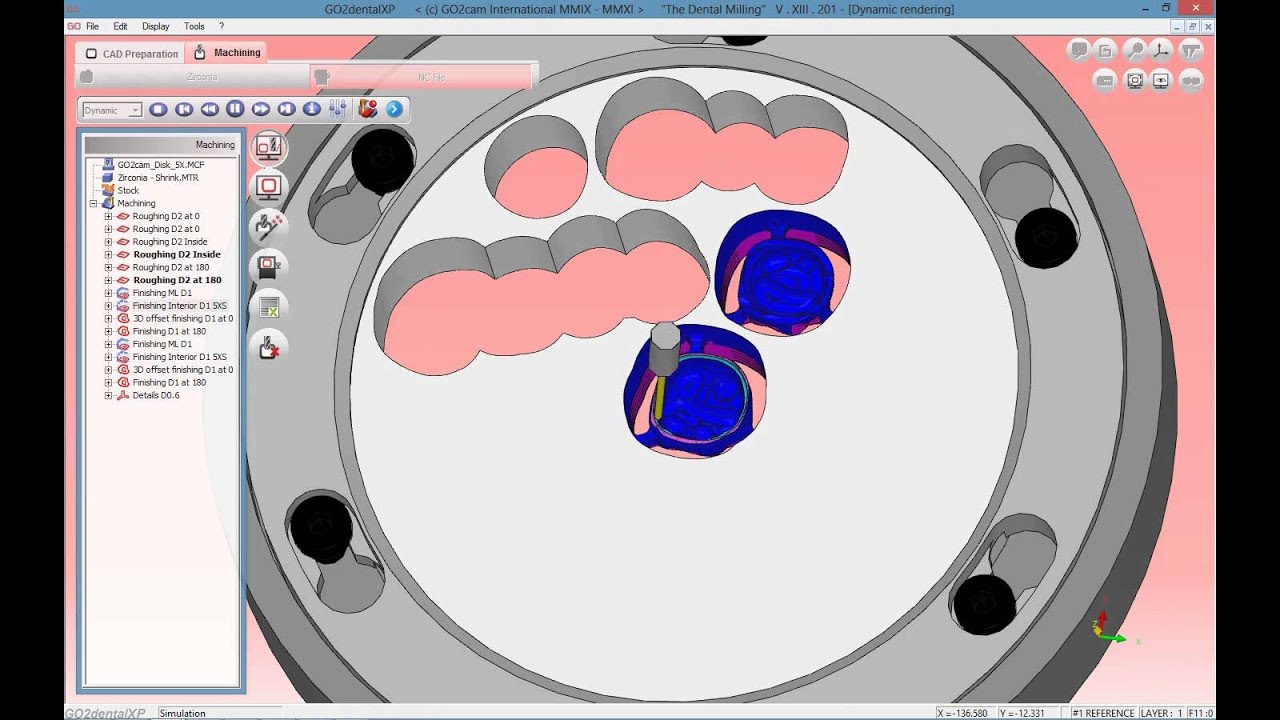Jump to simulation start

184,109
